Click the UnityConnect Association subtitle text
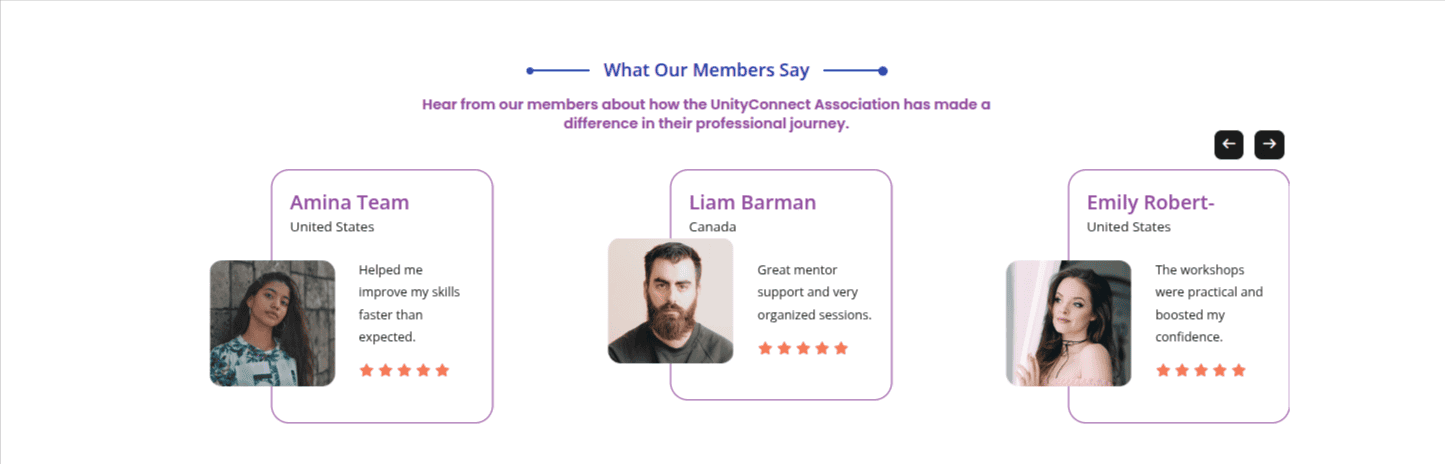The image size is (1445, 464). coord(706,114)
